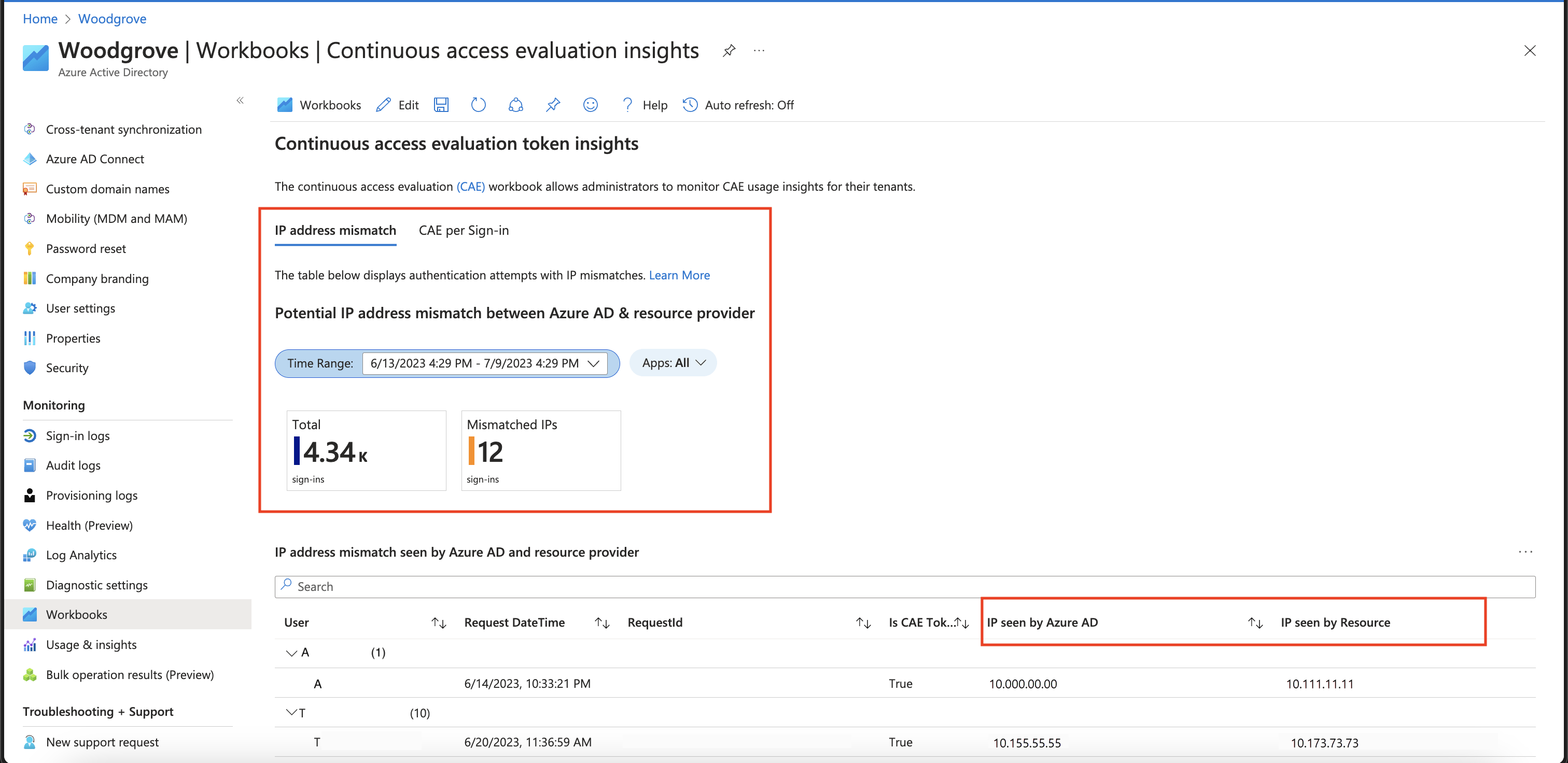The width and height of the screenshot is (1568, 763).
Task: Save the workbook using the disk icon
Action: pyautogui.click(x=441, y=105)
